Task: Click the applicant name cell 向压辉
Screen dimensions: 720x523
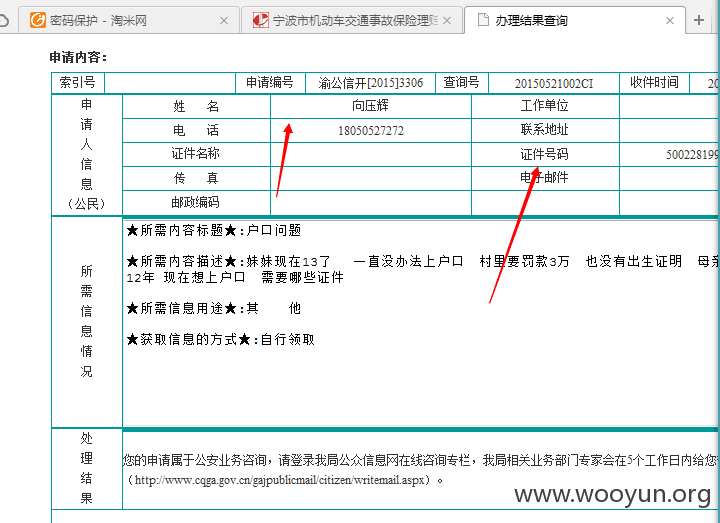Action: (371, 106)
